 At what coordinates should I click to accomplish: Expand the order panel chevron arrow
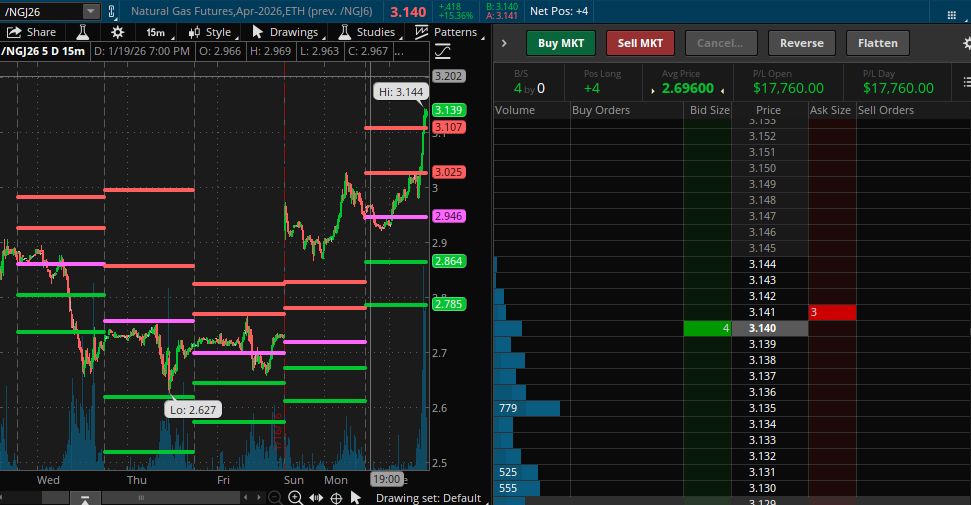pyautogui.click(x=504, y=43)
